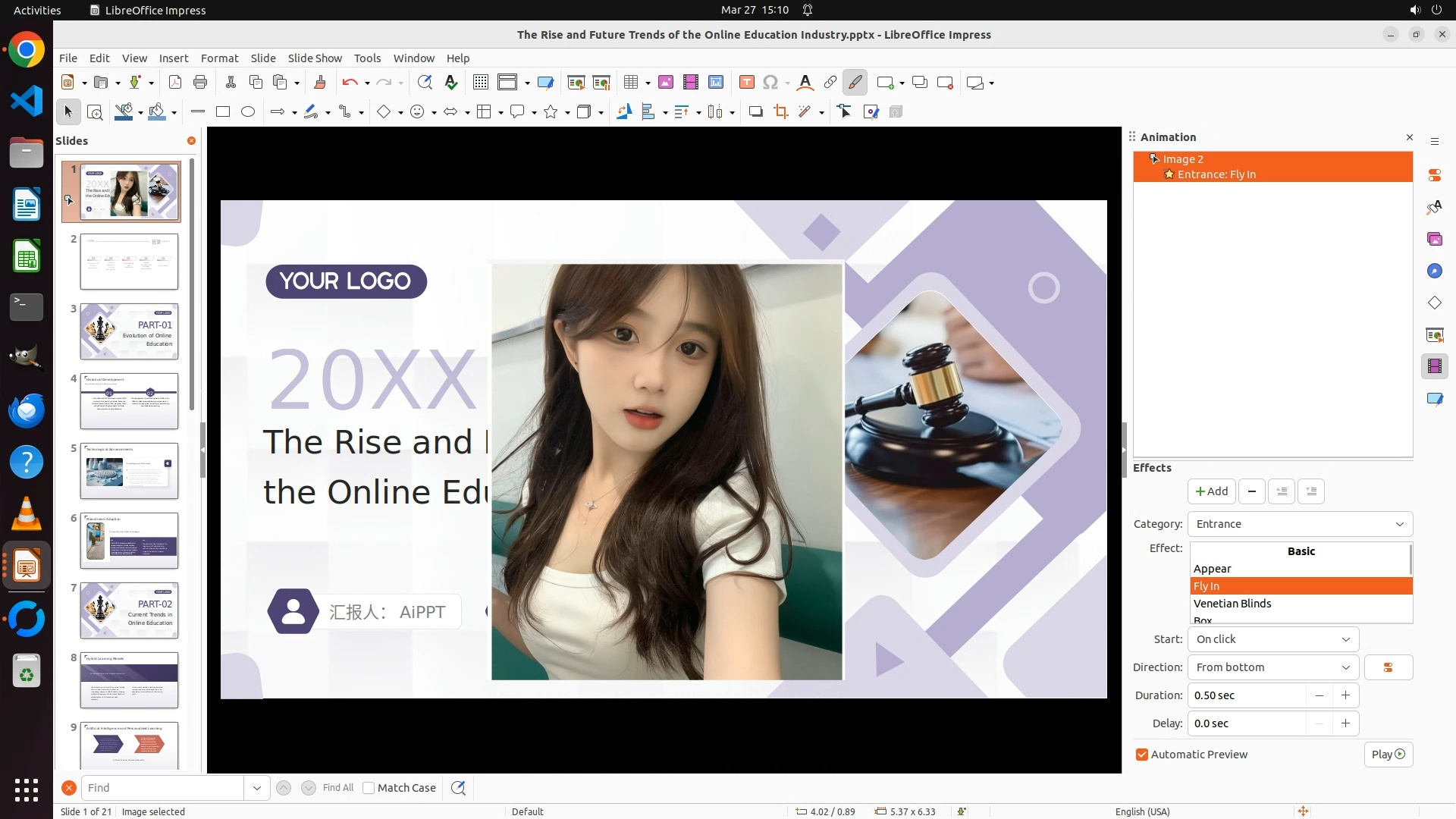Click the Insert Text Box icon

point(746,83)
